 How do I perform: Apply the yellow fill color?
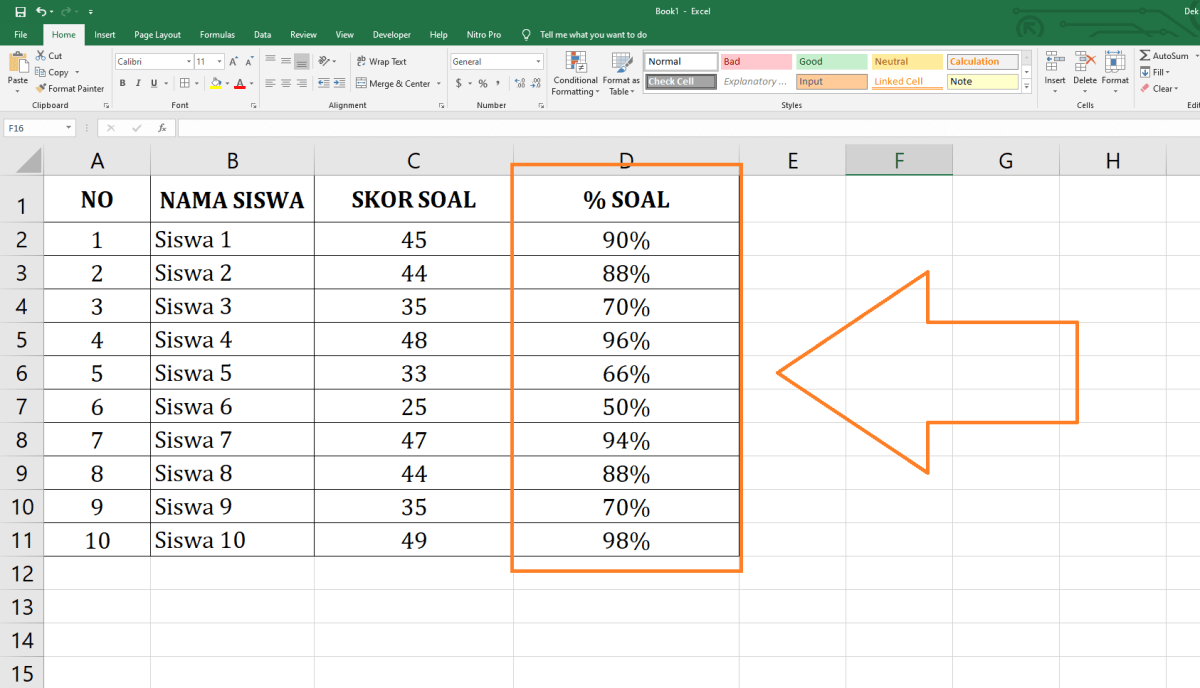216,84
